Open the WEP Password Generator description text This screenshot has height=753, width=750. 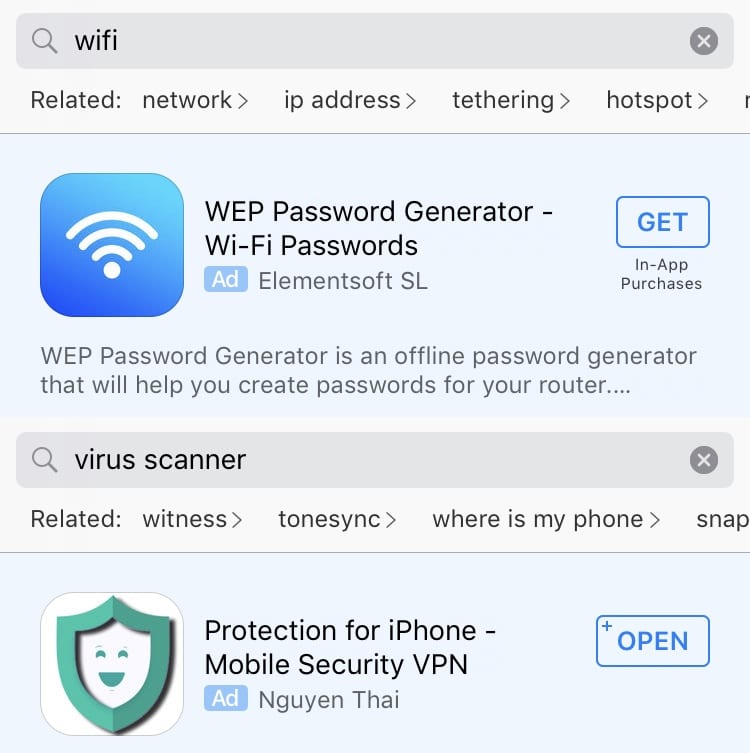click(x=368, y=370)
